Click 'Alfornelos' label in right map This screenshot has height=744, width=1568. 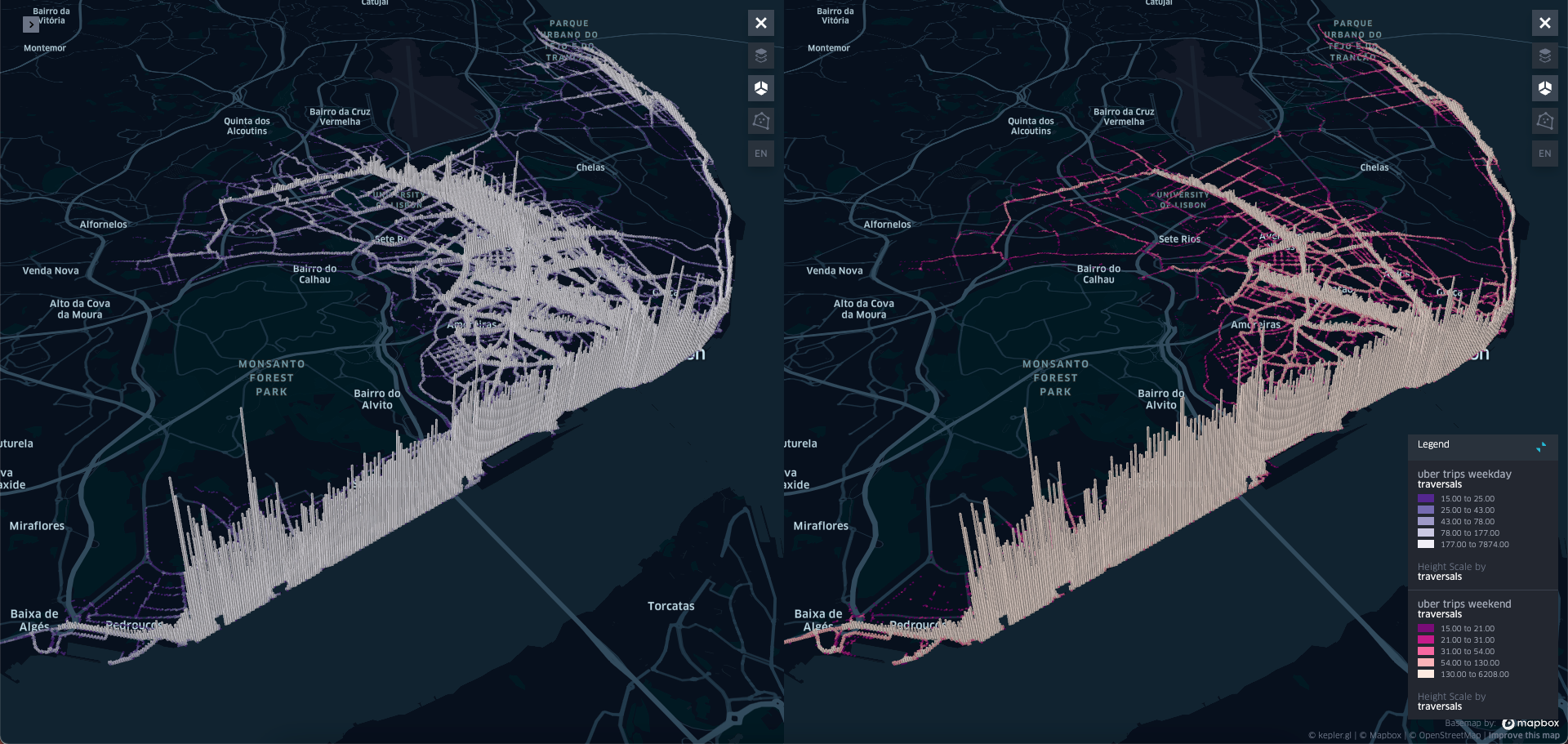tap(887, 224)
